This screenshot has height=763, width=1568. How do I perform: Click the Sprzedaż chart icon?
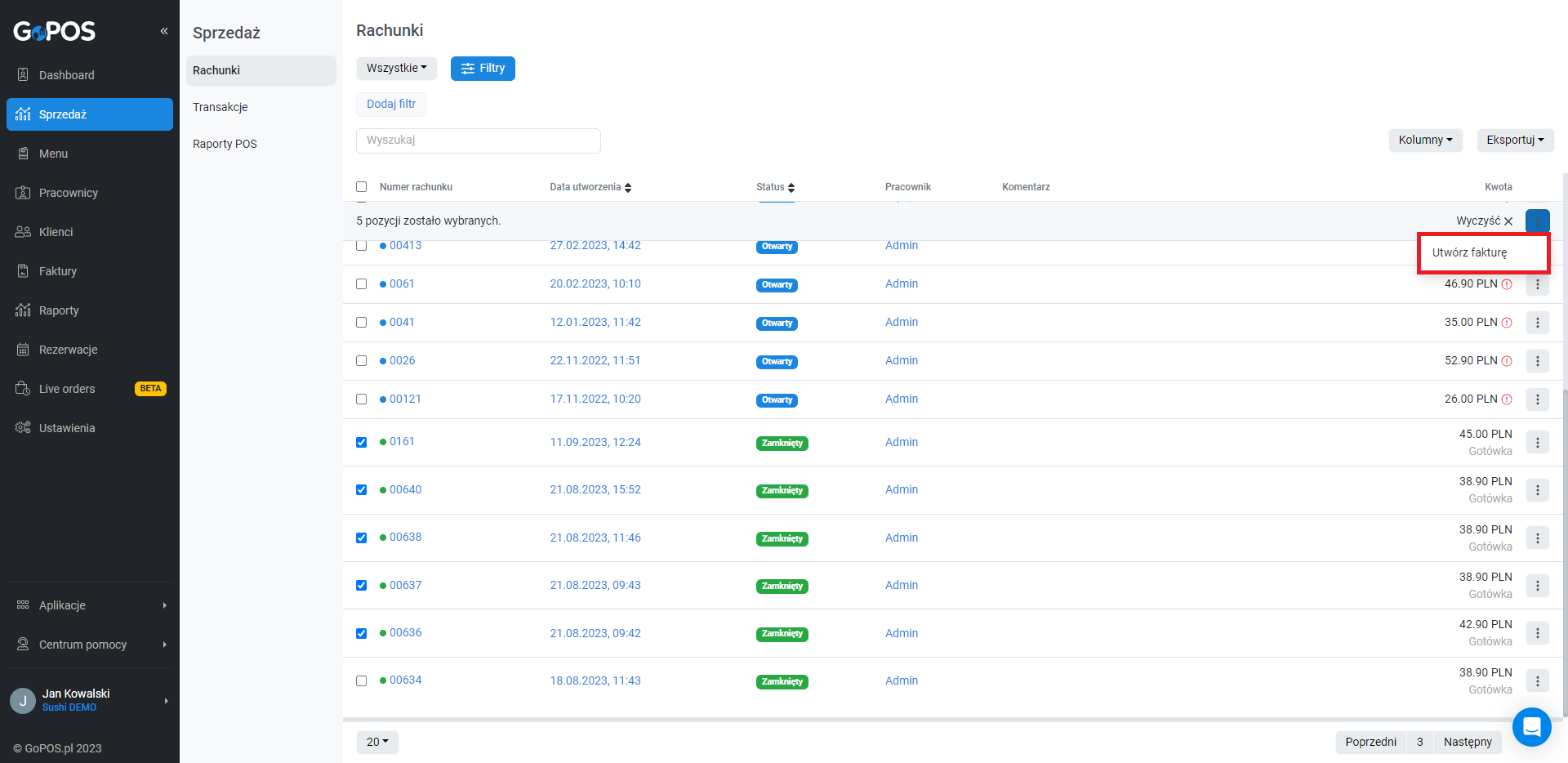(x=23, y=114)
